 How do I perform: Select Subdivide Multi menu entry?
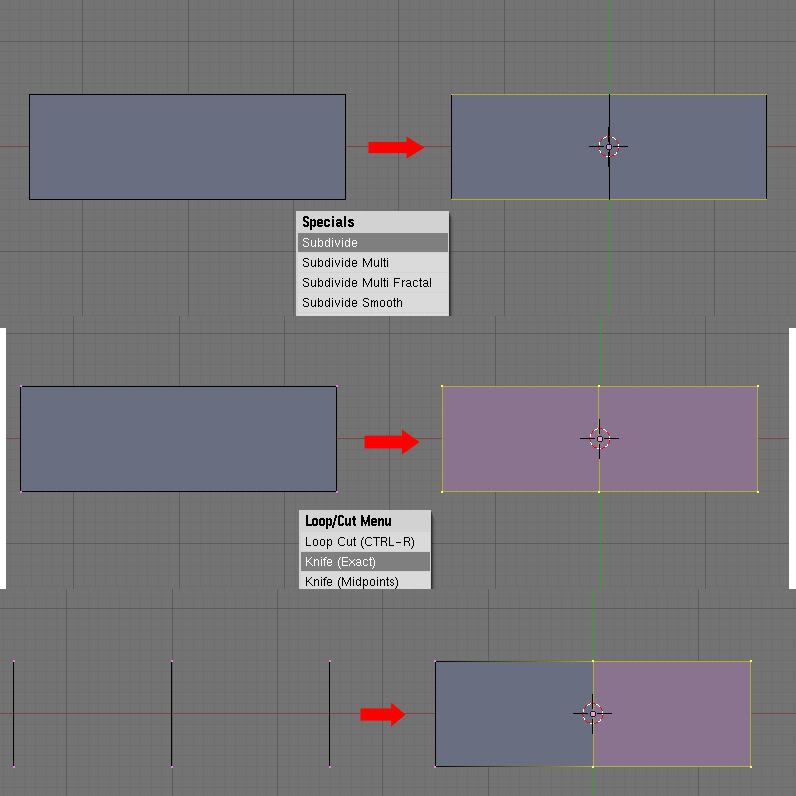click(373, 262)
